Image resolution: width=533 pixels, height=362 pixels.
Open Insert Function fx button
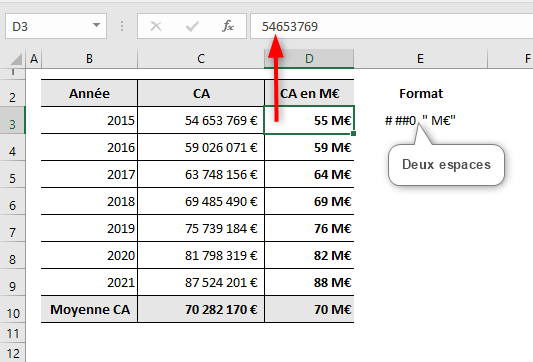[x=228, y=26]
